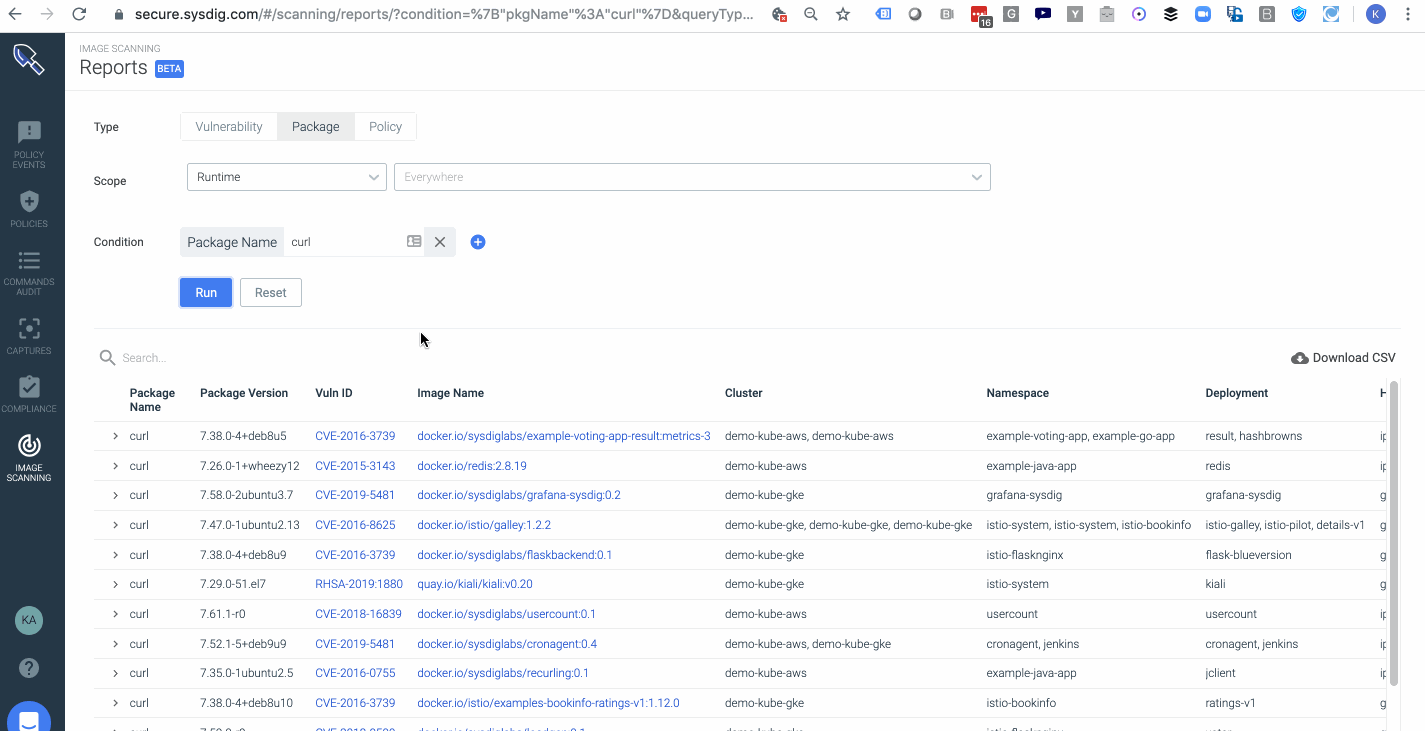The width and height of the screenshot is (1425, 731).
Task: Expand the row for version 7.38.0-4+deb8u5
Action: 115,436
